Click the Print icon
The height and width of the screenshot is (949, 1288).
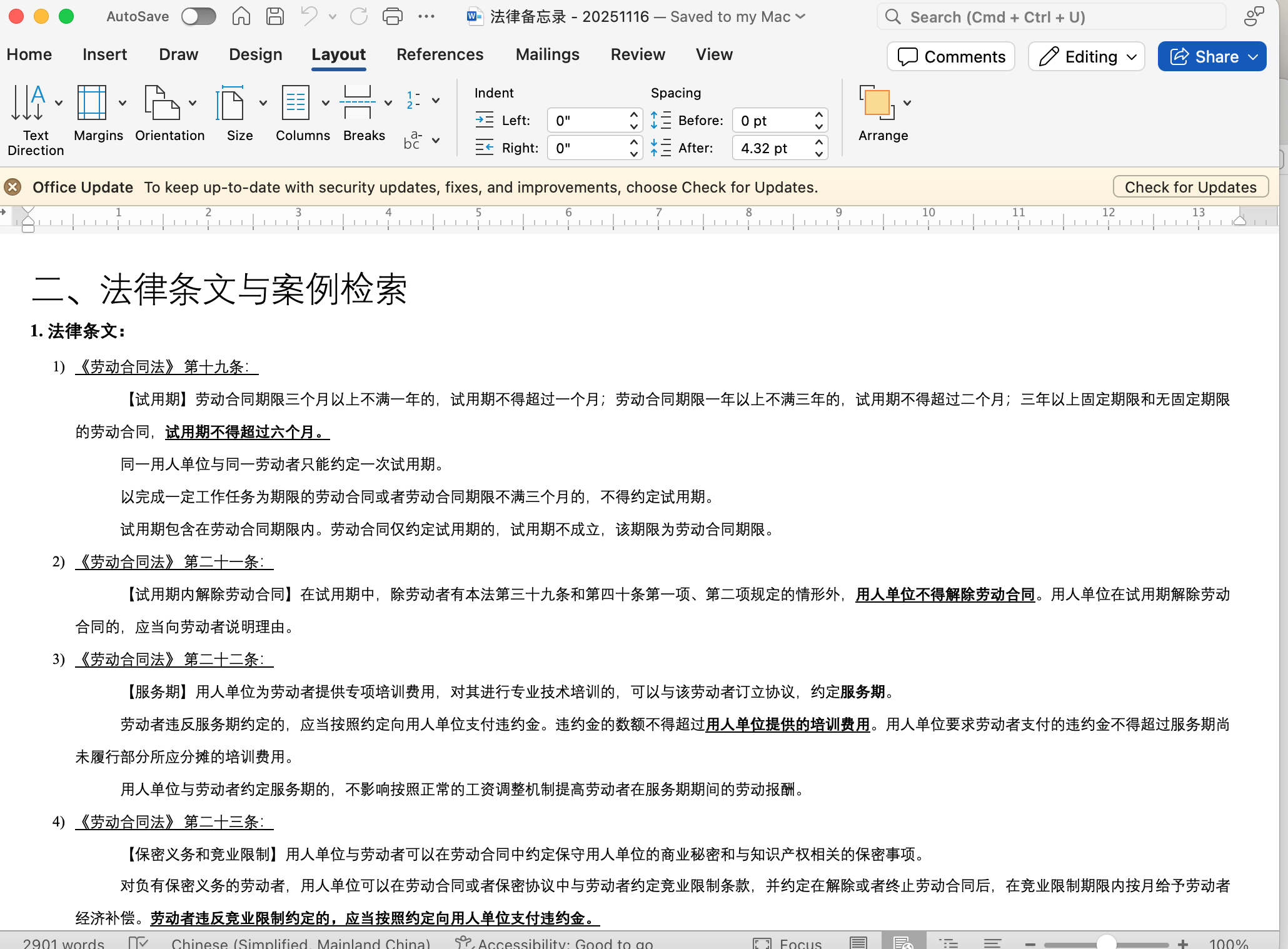393,17
